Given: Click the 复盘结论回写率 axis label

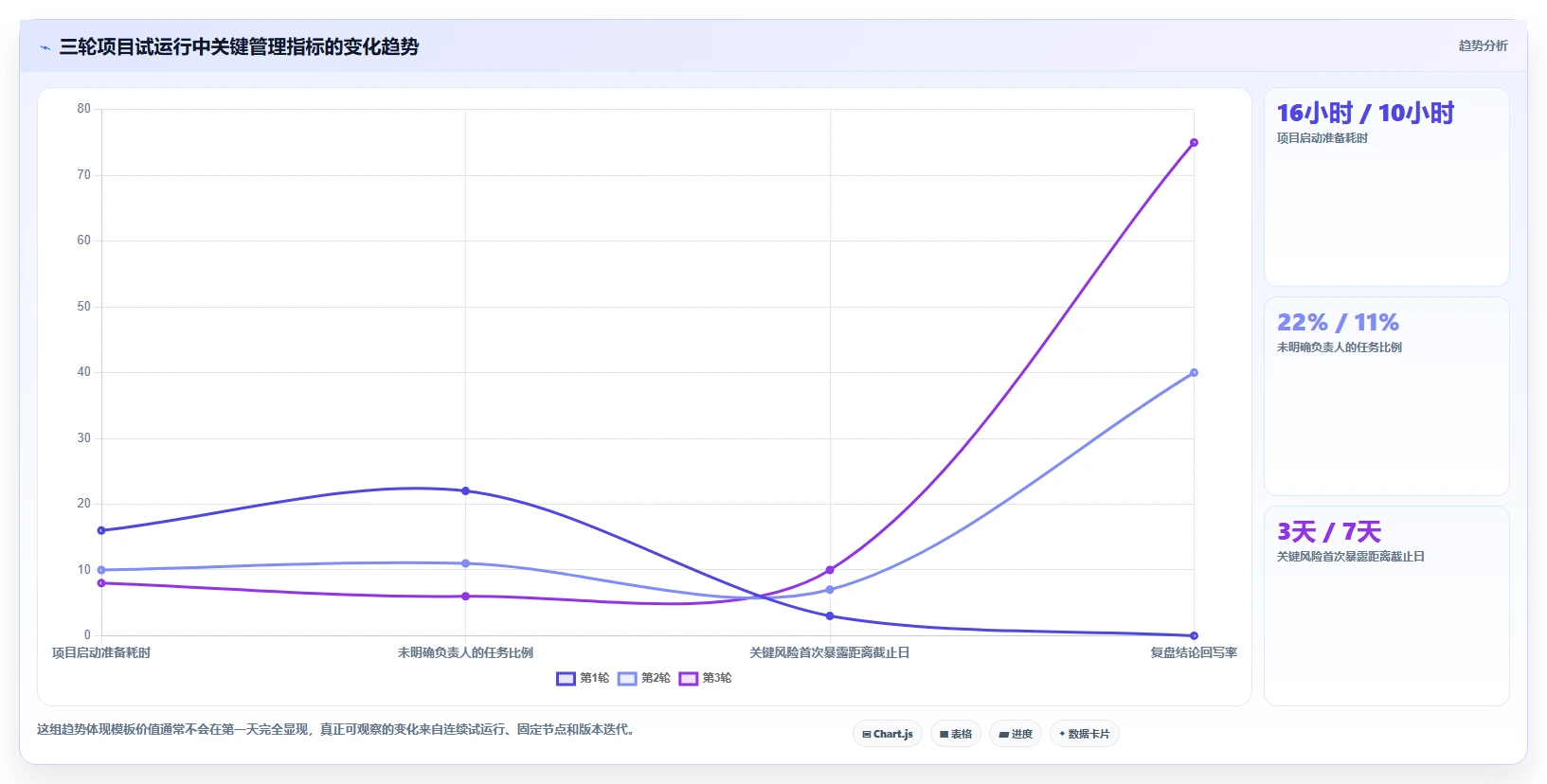Looking at the screenshot, I should pyautogui.click(x=1194, y=652).
